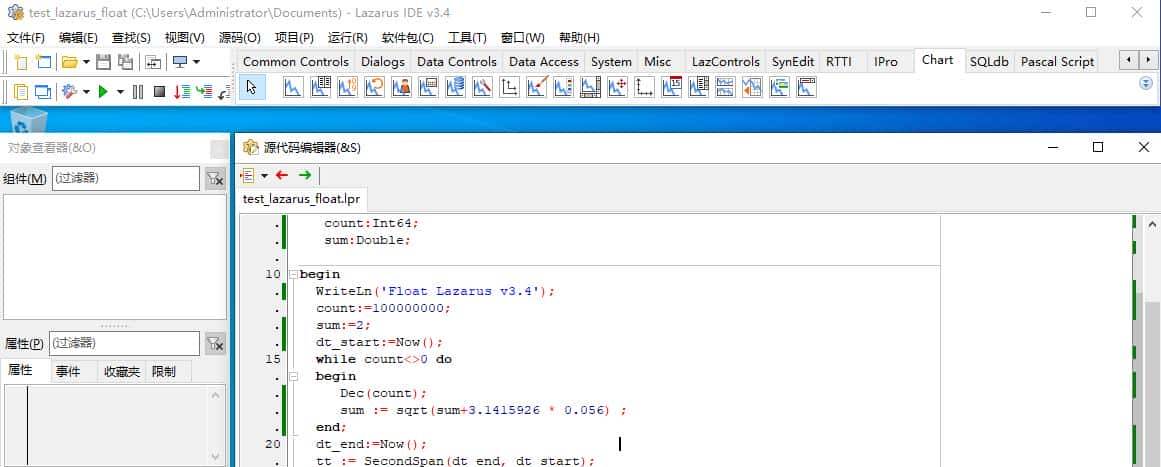Select the chart icon with red move arrows
Image resolution: width=1161 pixels, height=467 pixels.
pos(618,87)
